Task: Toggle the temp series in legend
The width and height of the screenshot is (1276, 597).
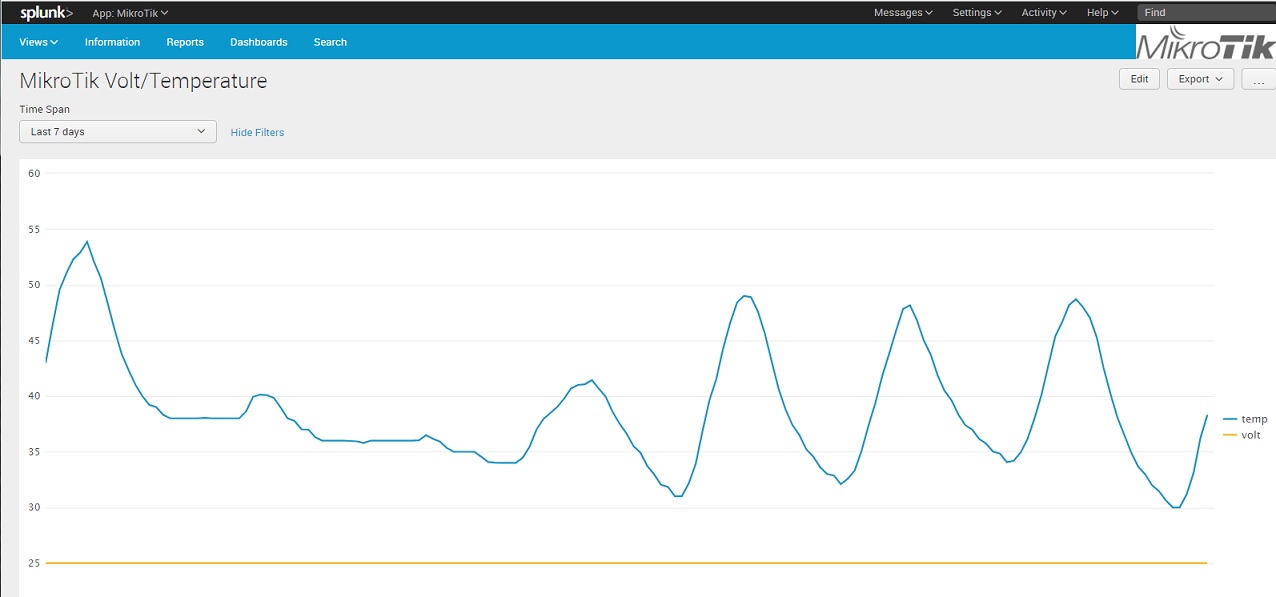Action: 1245,419
